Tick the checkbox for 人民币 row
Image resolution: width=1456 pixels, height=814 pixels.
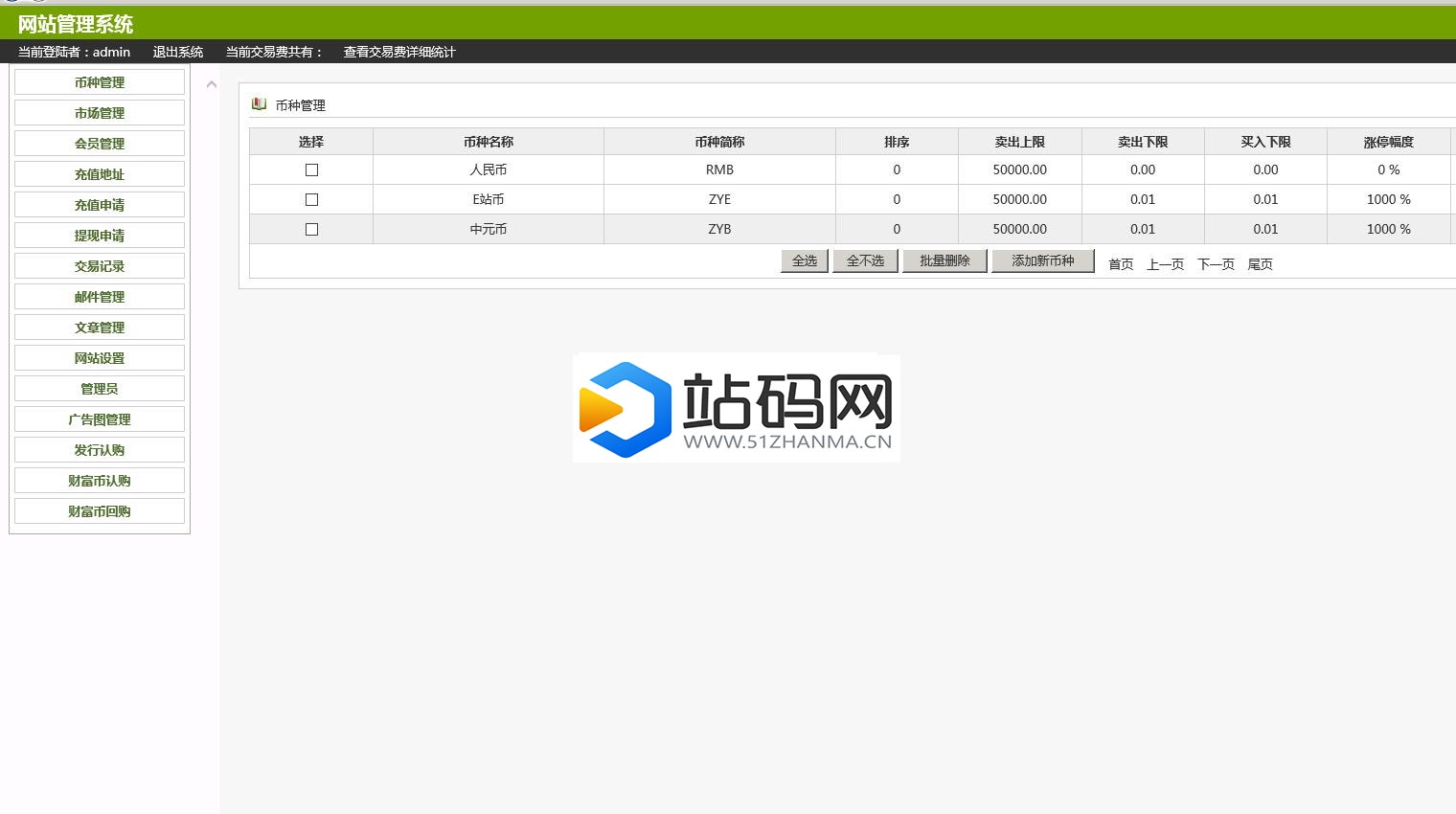pos(311,170)
